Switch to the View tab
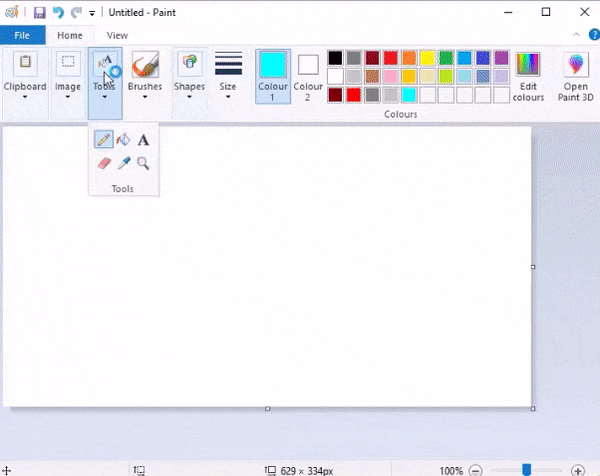 (117, 36)
